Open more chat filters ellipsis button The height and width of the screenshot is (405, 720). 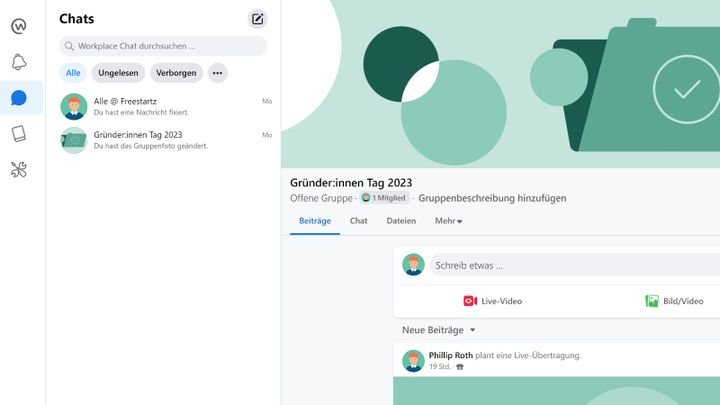click(218, 73)
